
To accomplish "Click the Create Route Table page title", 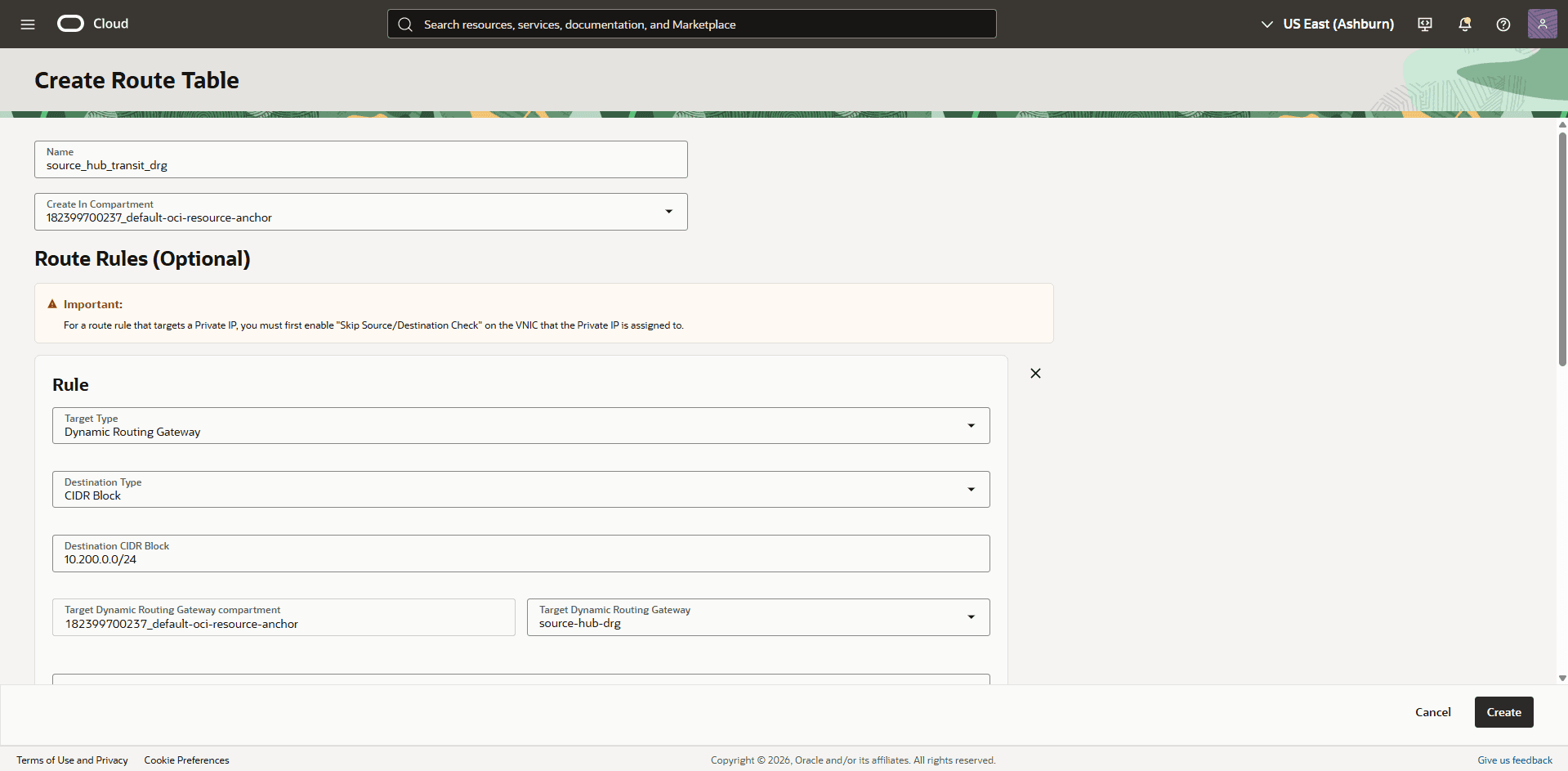I will tap(136, 80).
